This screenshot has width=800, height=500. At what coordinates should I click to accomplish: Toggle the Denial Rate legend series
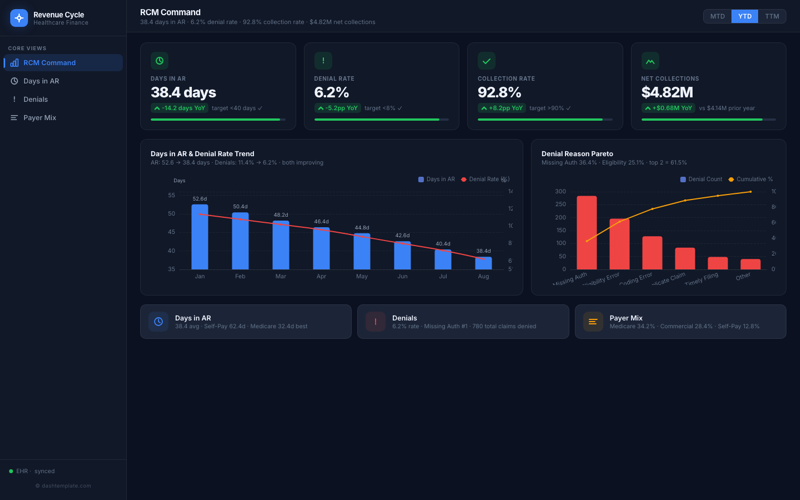484,179
